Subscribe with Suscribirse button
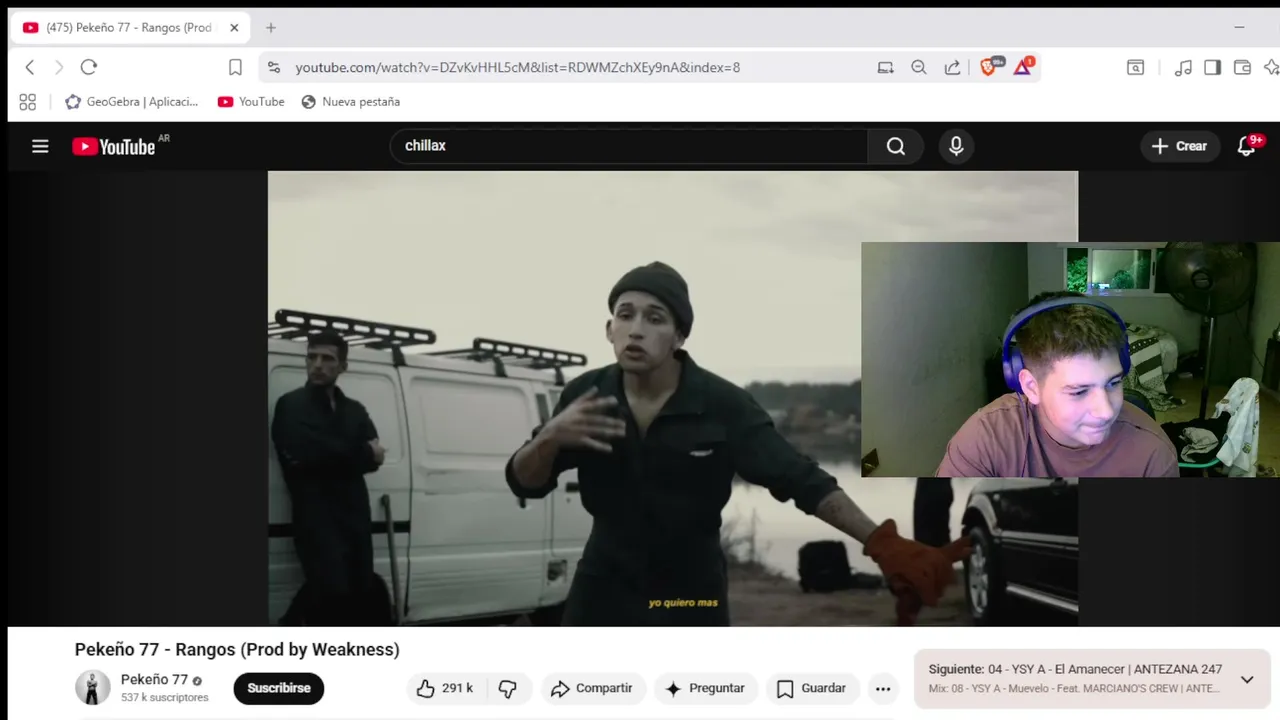This screenshot has height=720, width=1280. click(279, 688)
